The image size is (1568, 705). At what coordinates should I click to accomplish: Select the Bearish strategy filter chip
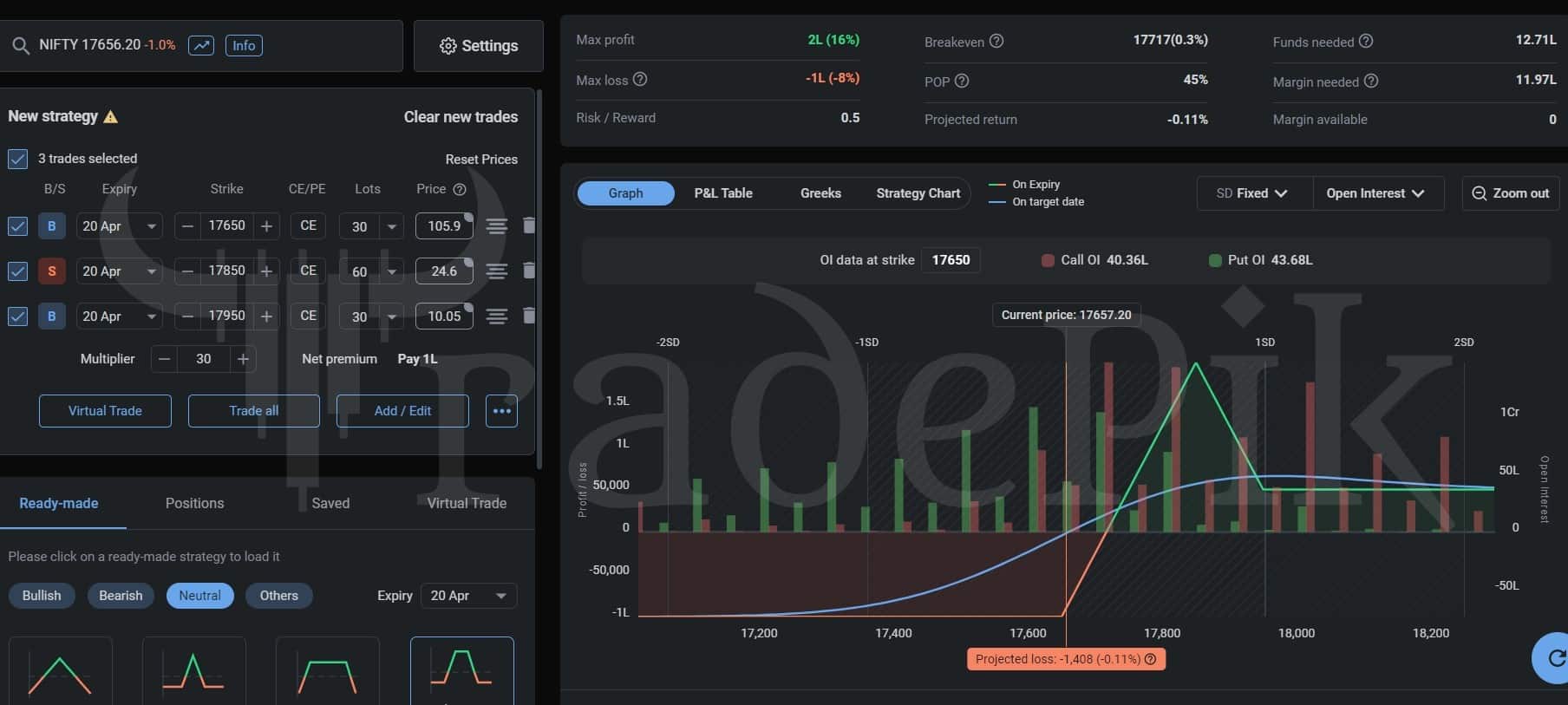(x=121, y=596)
